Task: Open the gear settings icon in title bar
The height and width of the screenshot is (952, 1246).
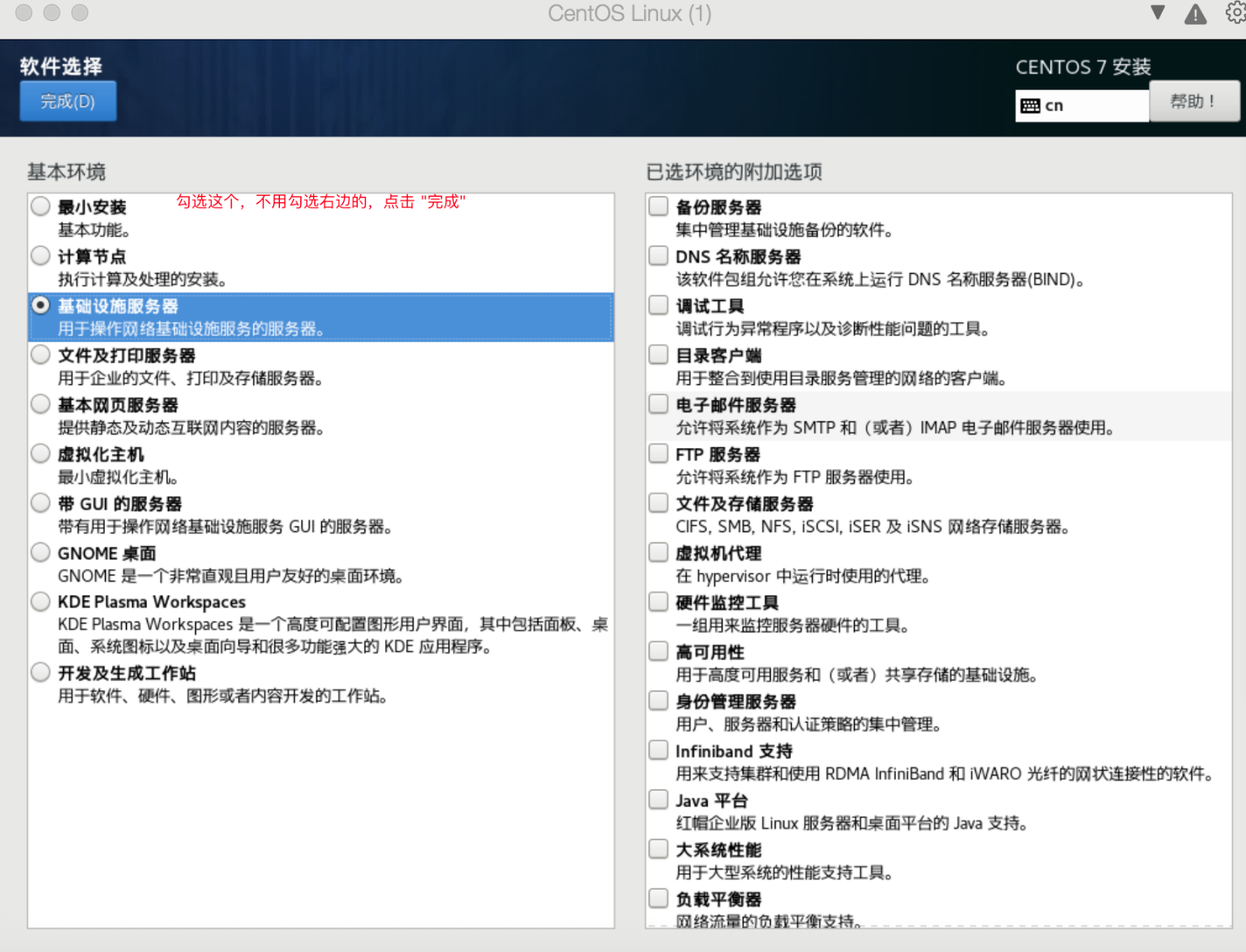Action: coord(1235,12)
